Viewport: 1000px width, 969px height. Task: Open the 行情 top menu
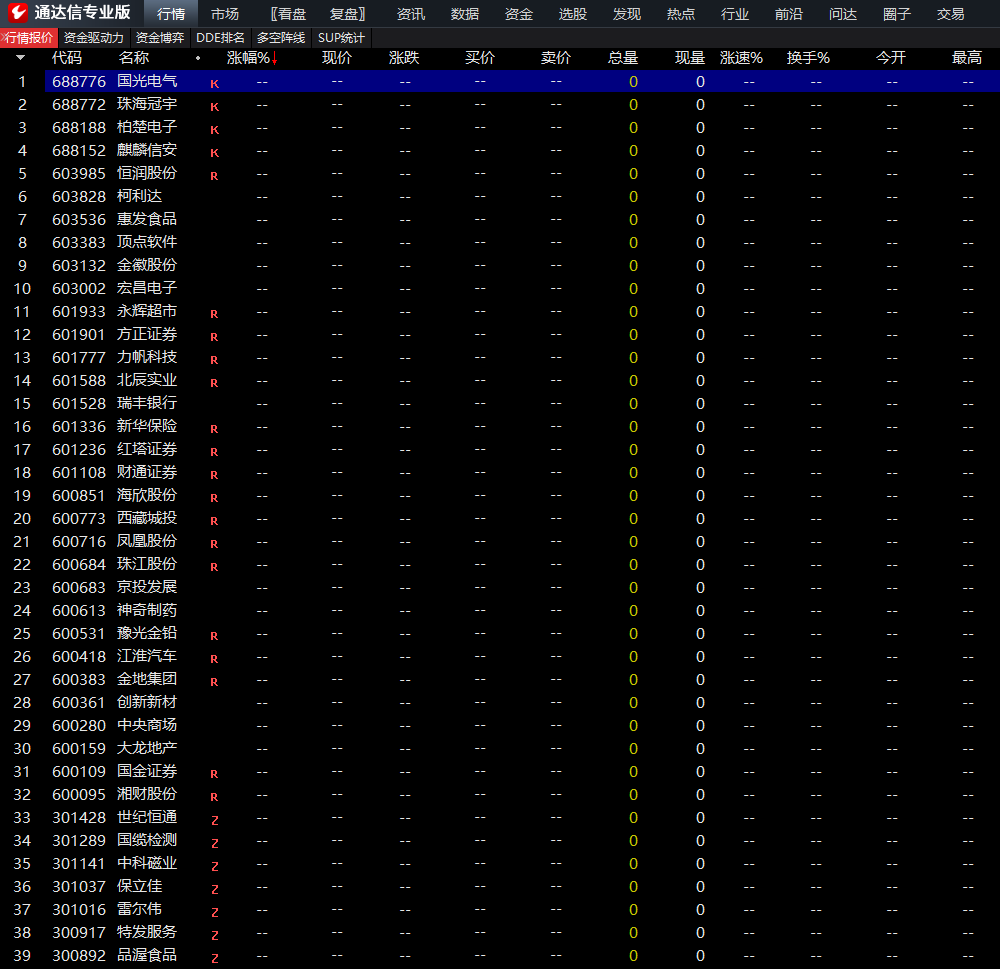pos(171,13)
